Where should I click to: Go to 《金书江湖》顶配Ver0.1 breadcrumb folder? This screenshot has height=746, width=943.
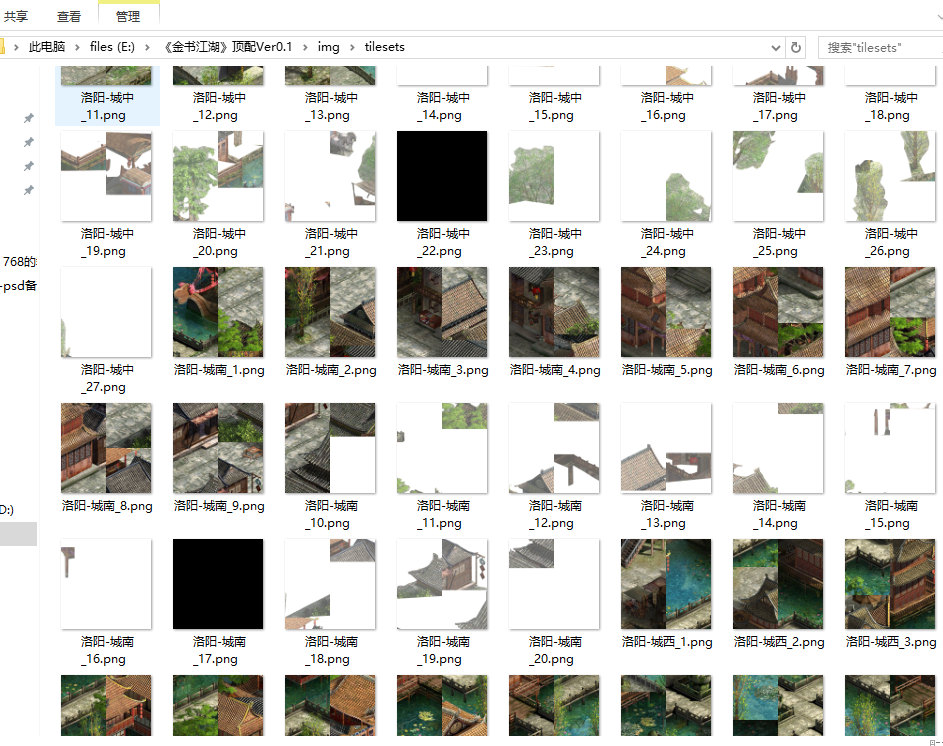point(228,47)
